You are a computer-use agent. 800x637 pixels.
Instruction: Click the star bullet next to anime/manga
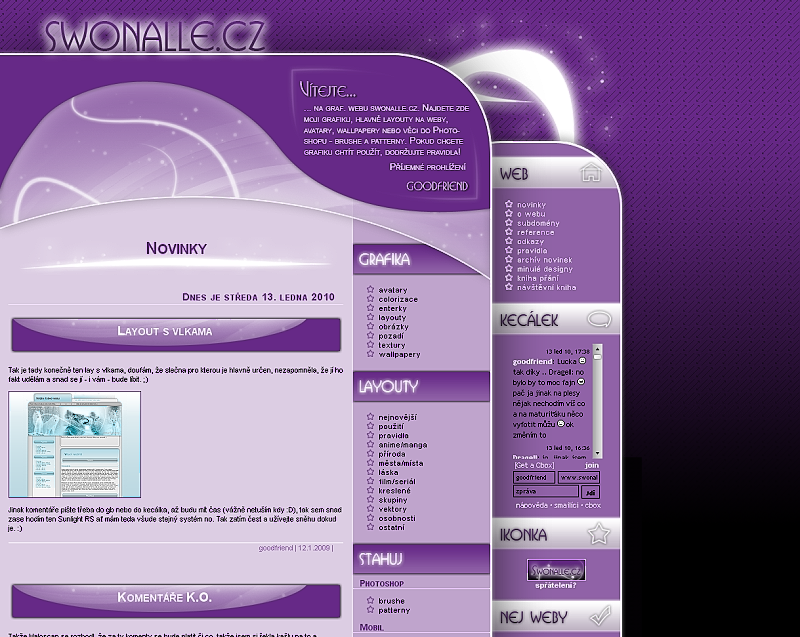tap(370, 444)
